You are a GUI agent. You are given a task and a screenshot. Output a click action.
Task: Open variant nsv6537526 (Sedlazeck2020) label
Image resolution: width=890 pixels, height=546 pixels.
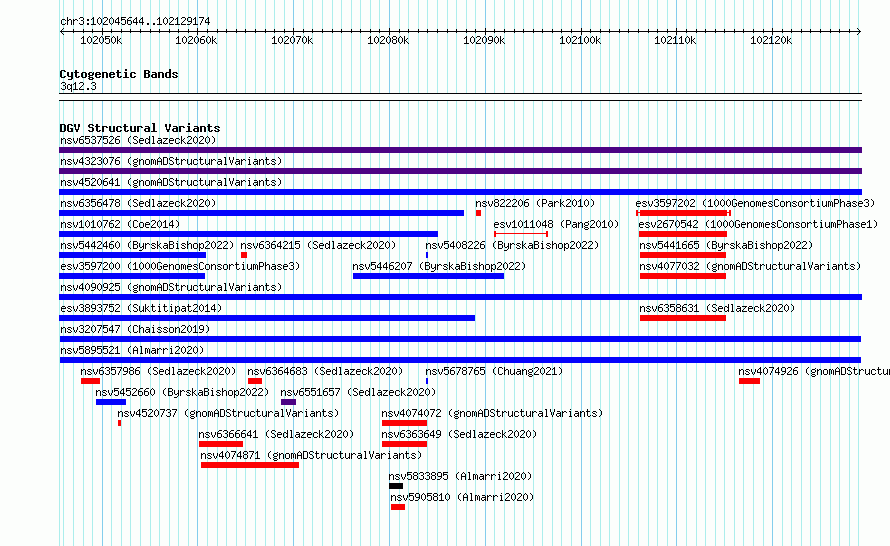[x=138, y=140]
